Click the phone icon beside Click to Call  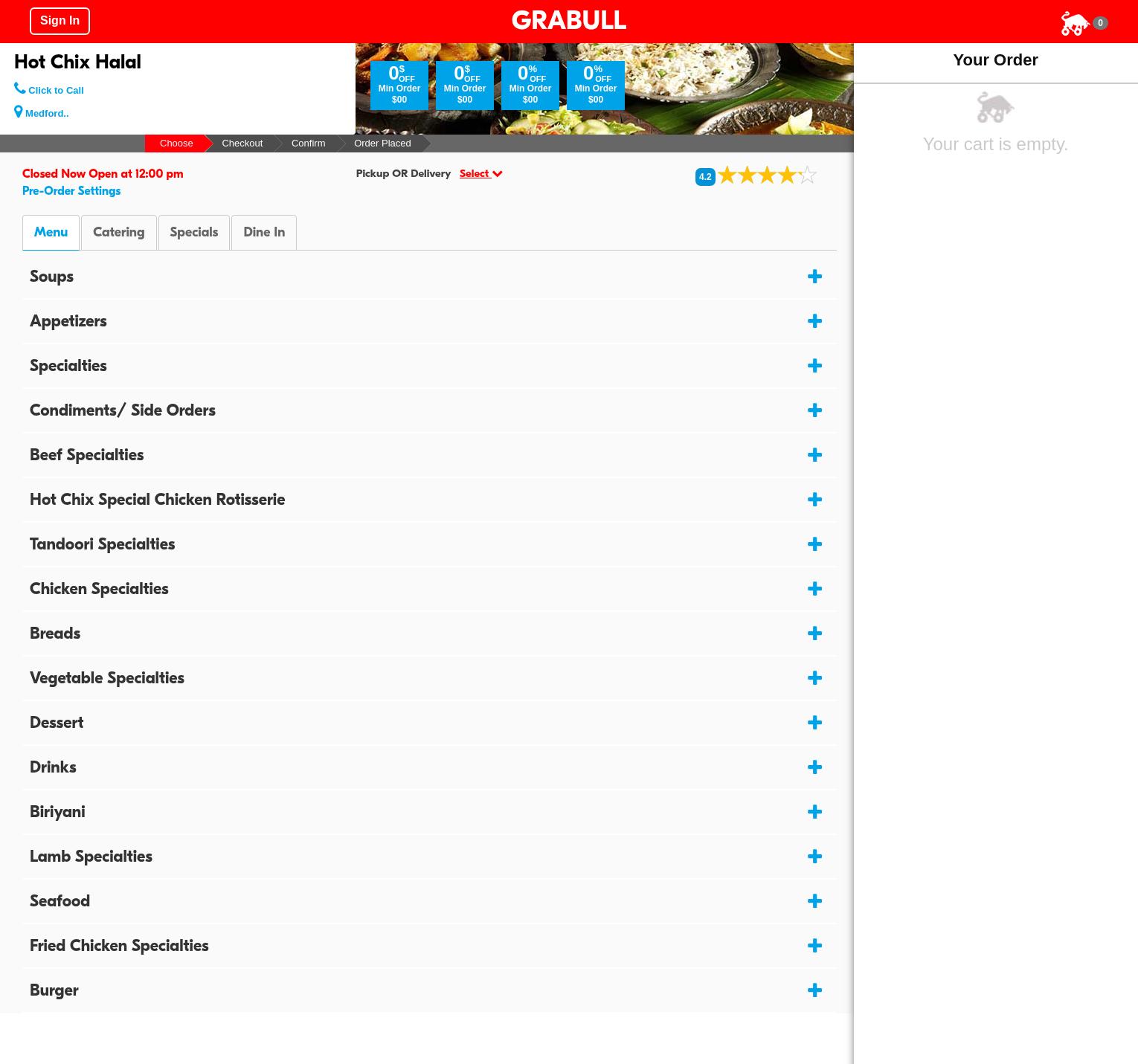(x=19, y=88)
